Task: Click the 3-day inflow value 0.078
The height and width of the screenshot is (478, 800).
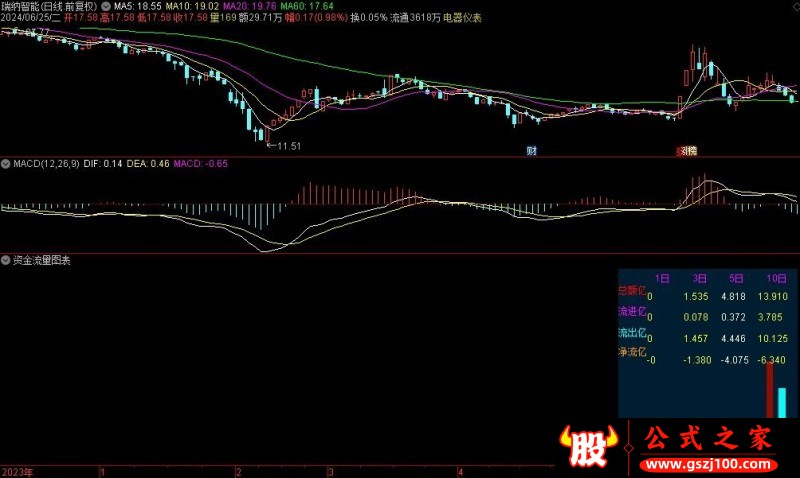Action: tap(696, 317)
